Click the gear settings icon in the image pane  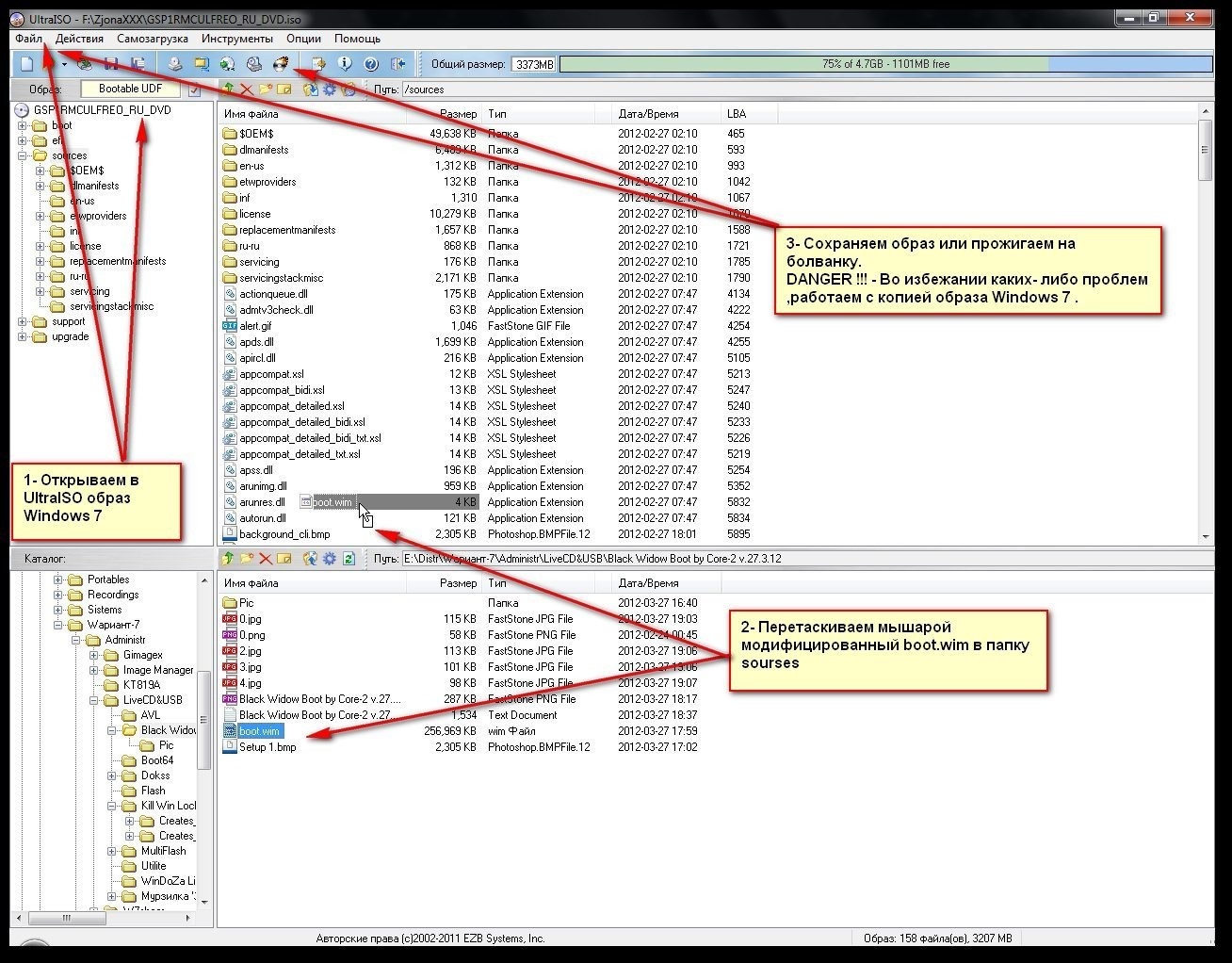[330, 89]
